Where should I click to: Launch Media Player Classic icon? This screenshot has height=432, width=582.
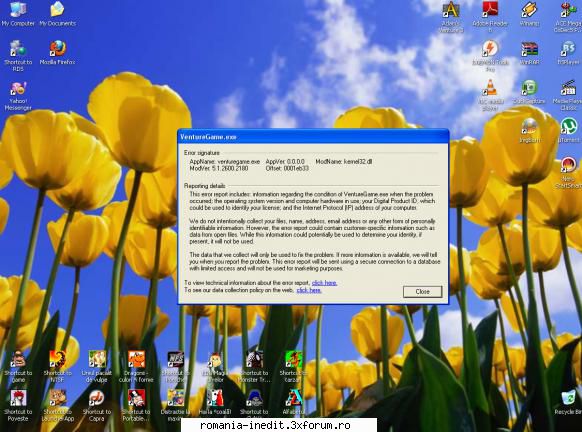coord(568,95)
